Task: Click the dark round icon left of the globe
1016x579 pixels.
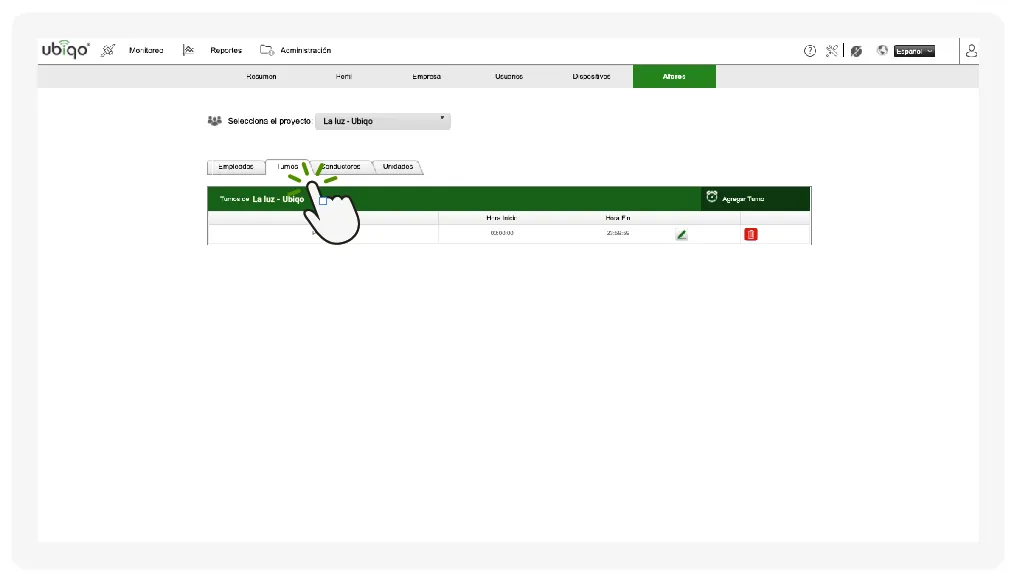Action: click(x=857, y=51)
